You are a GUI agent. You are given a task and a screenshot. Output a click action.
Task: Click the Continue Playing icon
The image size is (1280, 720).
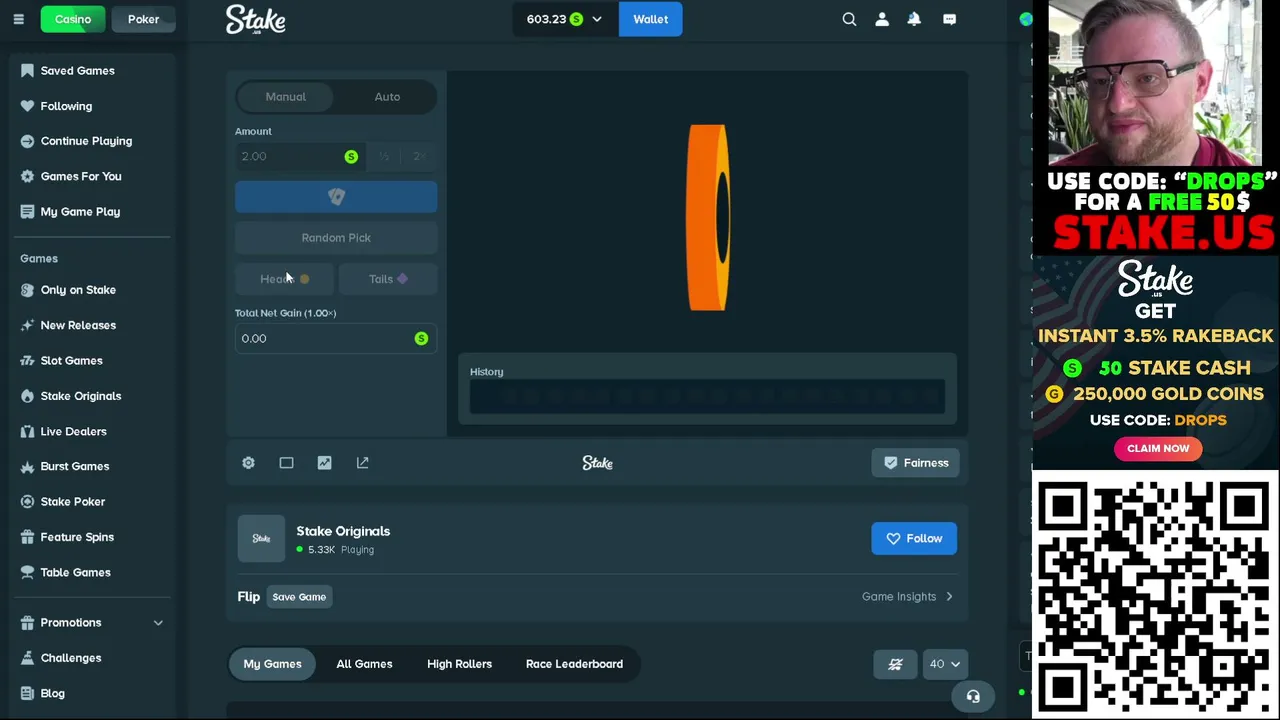tap(27, 141)
